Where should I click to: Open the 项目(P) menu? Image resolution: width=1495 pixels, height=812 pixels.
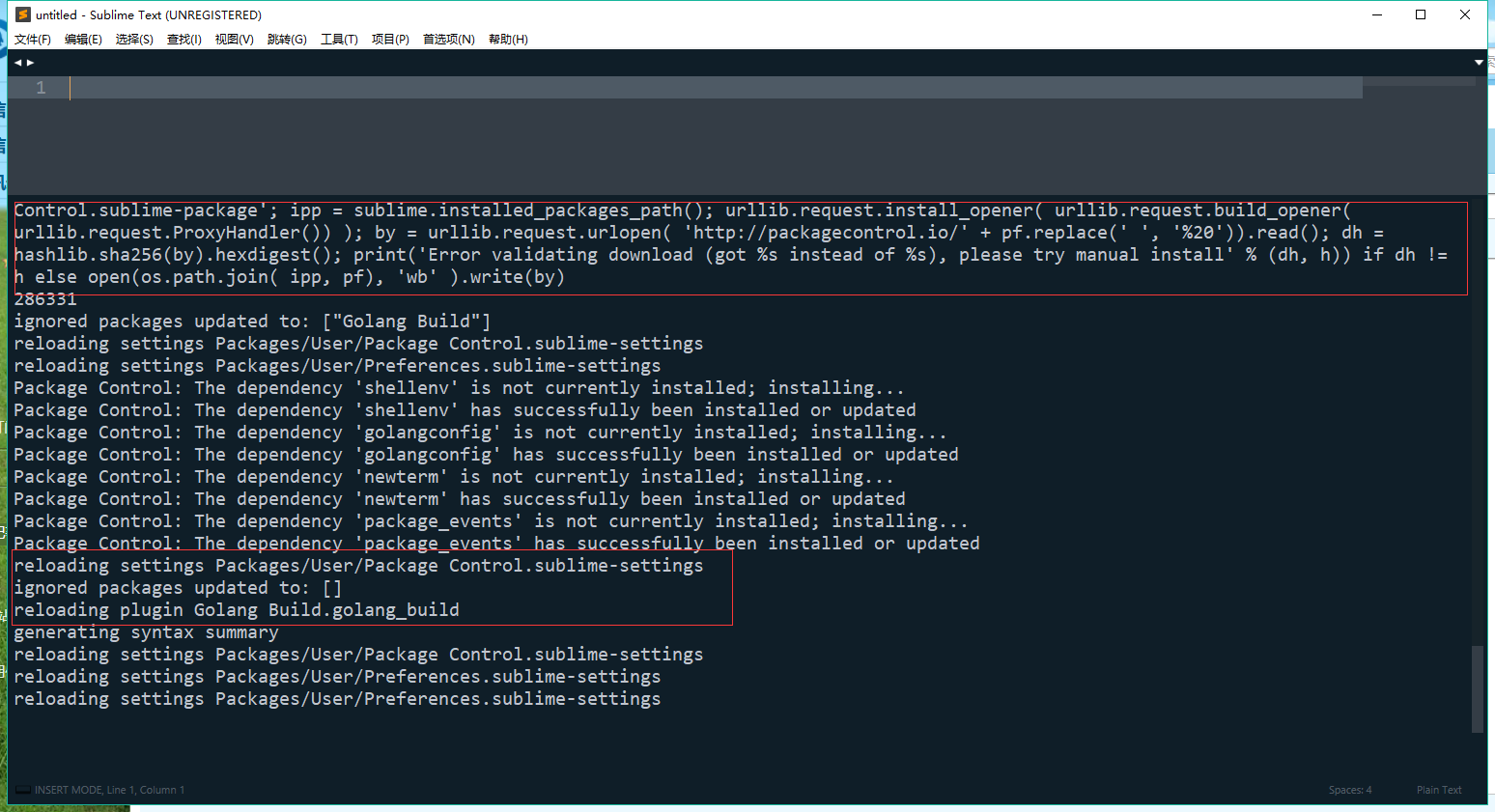click(390, 40)
